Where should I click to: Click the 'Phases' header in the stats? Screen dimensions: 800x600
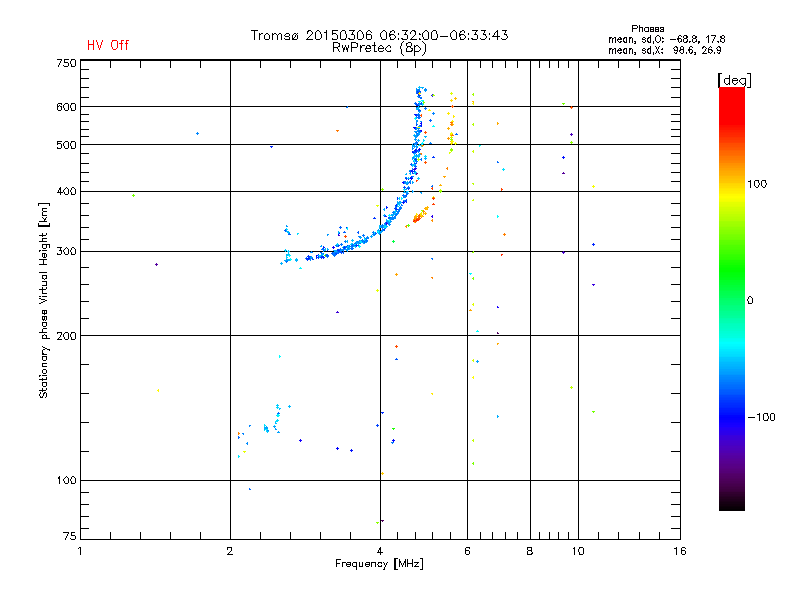click(647, 29)
